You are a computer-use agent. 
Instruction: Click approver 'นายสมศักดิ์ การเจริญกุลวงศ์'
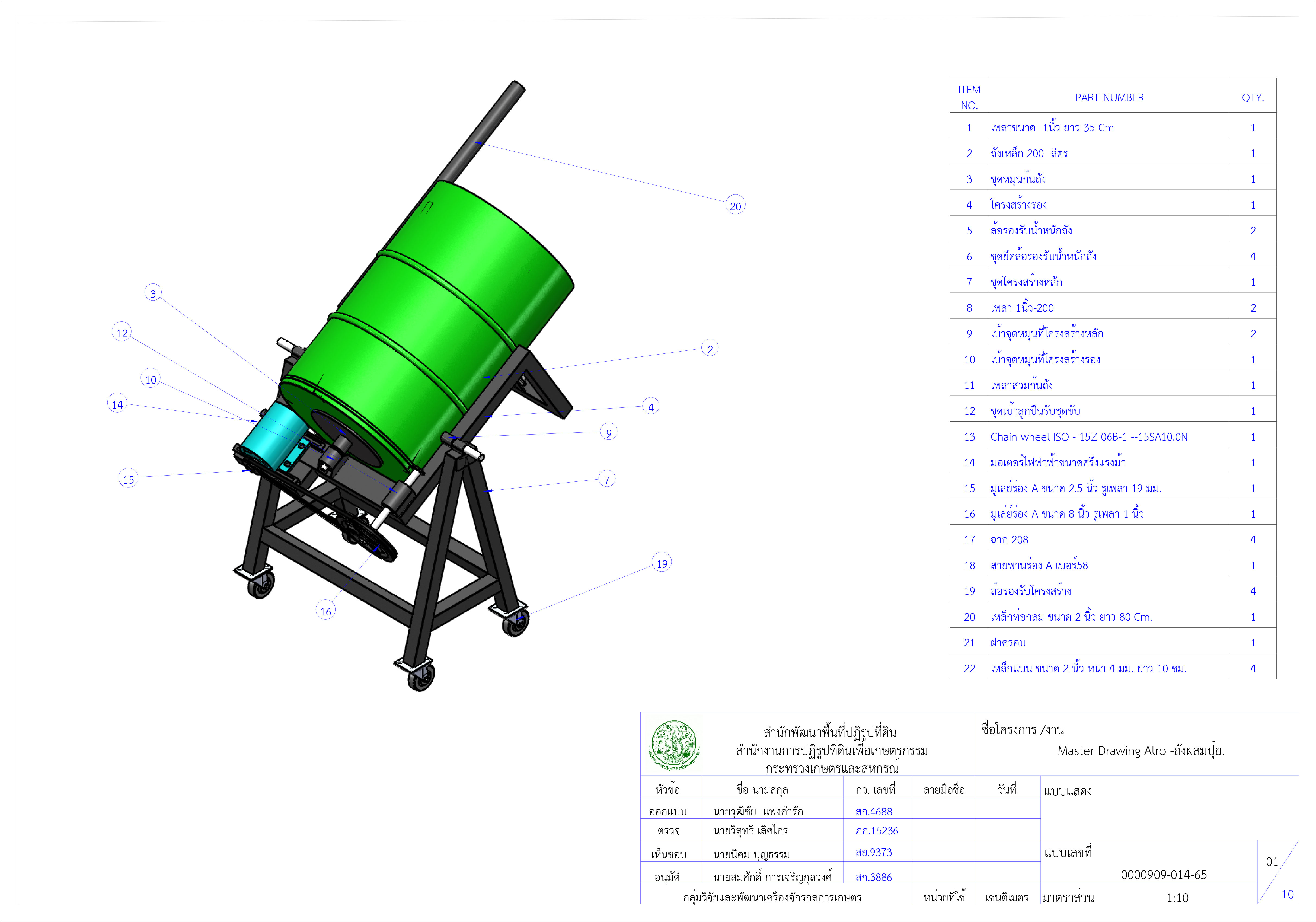click(x=772, y=877)
